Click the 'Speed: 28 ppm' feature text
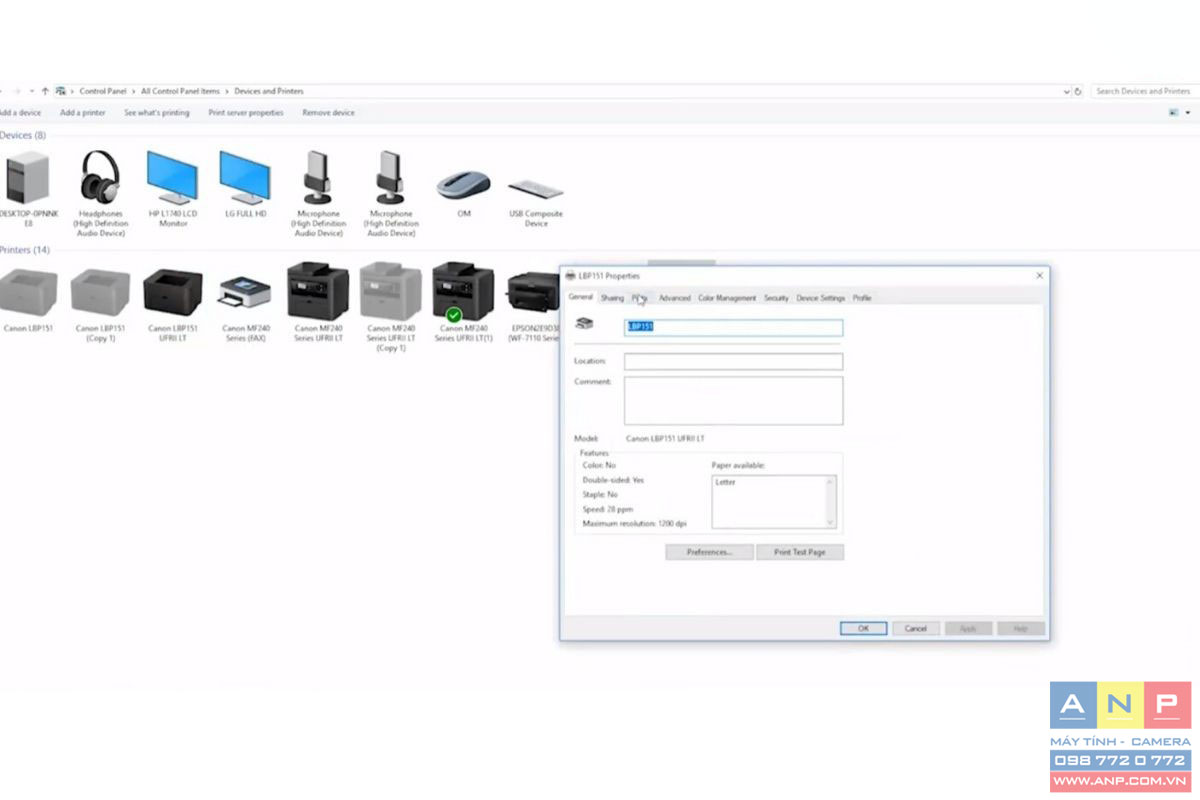This screenshot has width=1200, height=800. pos(607,509)
